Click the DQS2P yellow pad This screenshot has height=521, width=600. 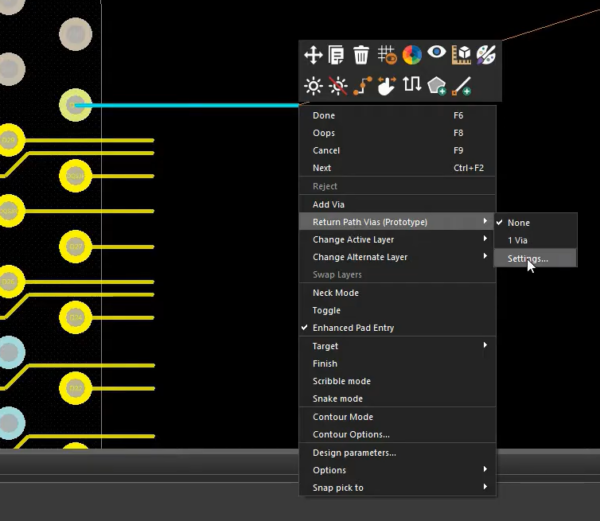[75, 176]
